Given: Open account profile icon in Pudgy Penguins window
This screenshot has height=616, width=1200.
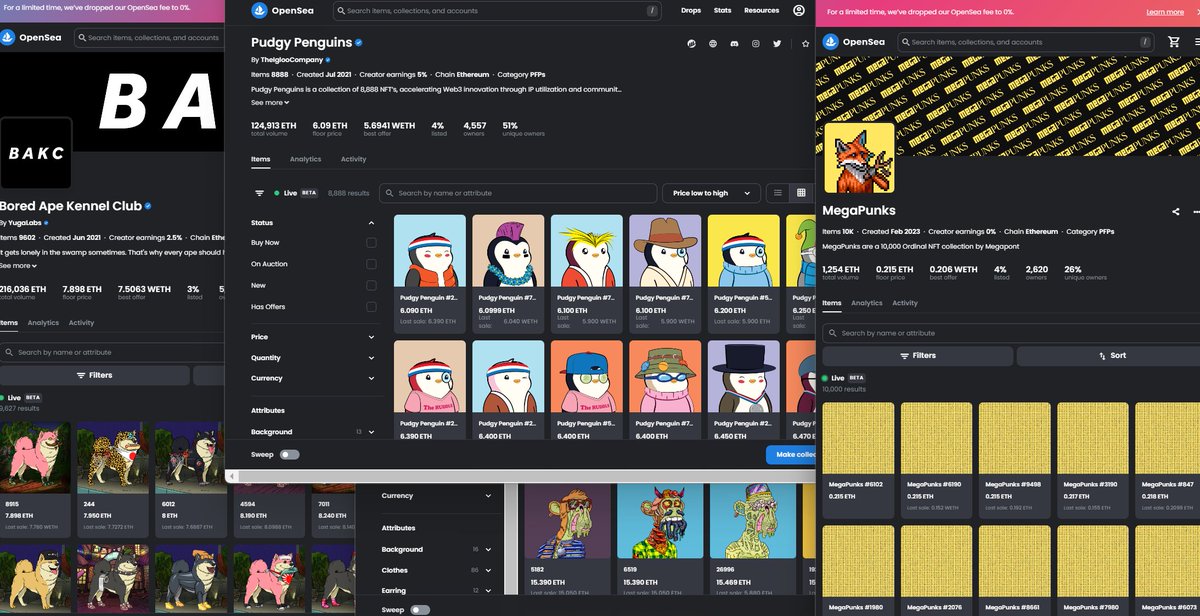Looking at the screenshot, I should [x=799, y=10].
